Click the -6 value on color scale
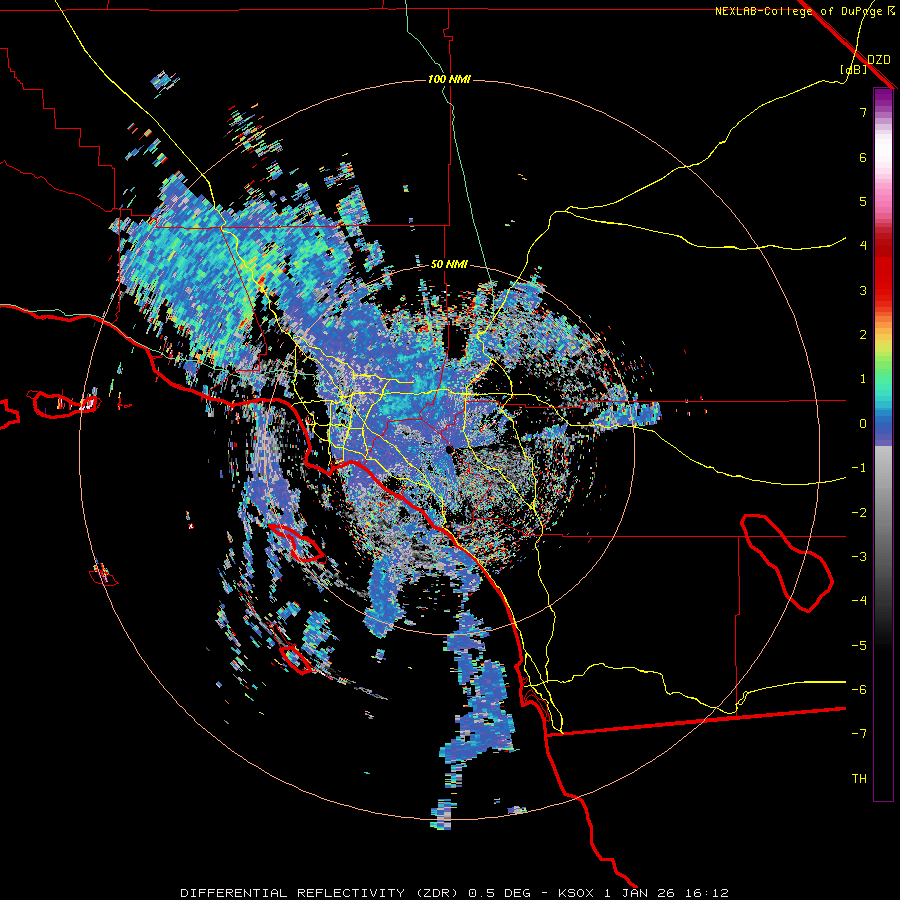The height and width of the screenshot is (900, 900). coord(859,690)
